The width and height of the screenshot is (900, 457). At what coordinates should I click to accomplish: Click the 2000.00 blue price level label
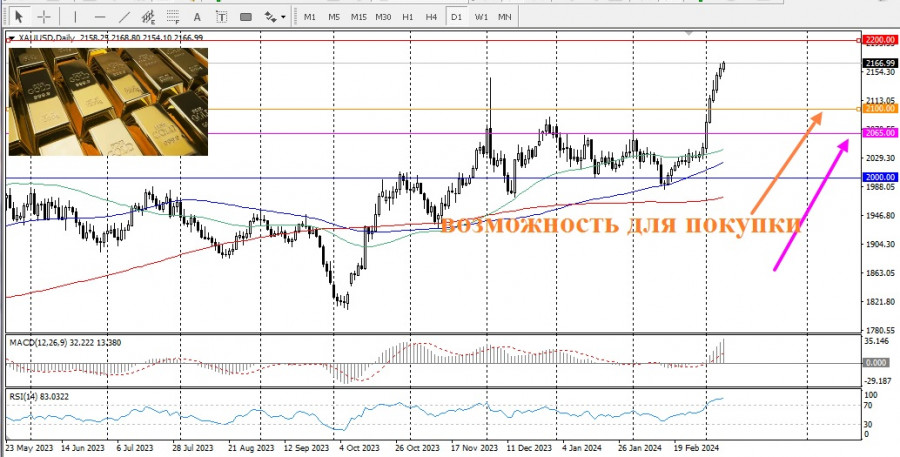tap(880, 177)
